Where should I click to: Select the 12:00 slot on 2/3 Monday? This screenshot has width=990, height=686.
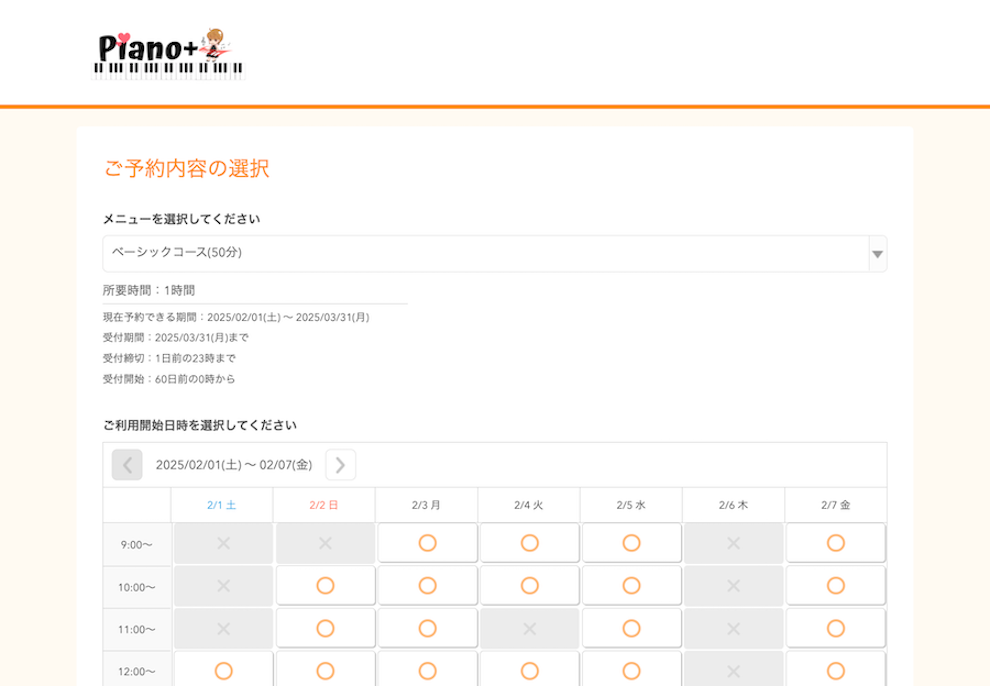coord(425,668)
